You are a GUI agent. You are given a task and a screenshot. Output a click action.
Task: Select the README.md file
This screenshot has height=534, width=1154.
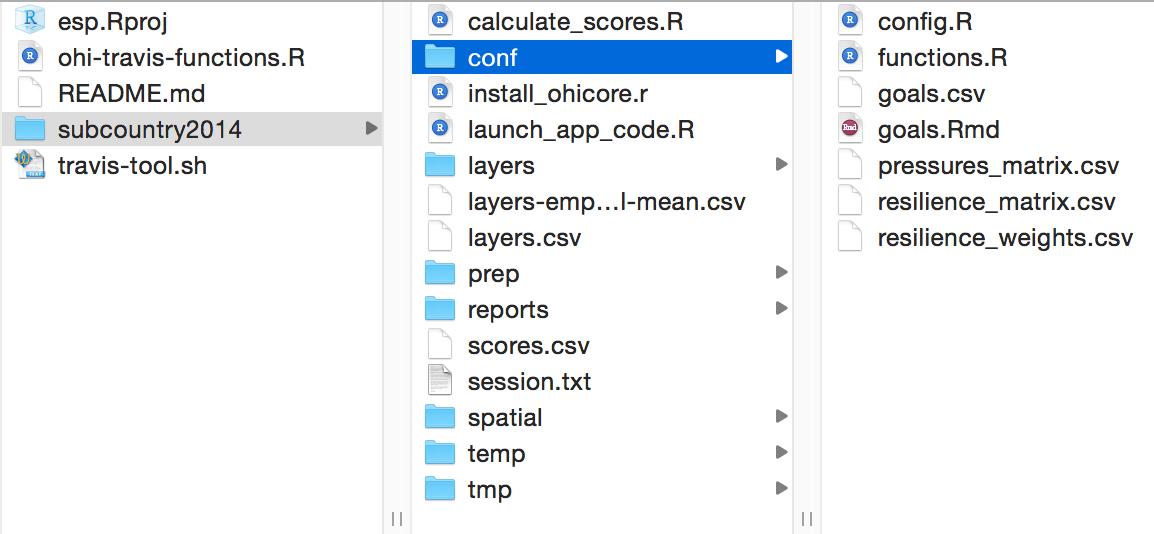pos(131,93)
